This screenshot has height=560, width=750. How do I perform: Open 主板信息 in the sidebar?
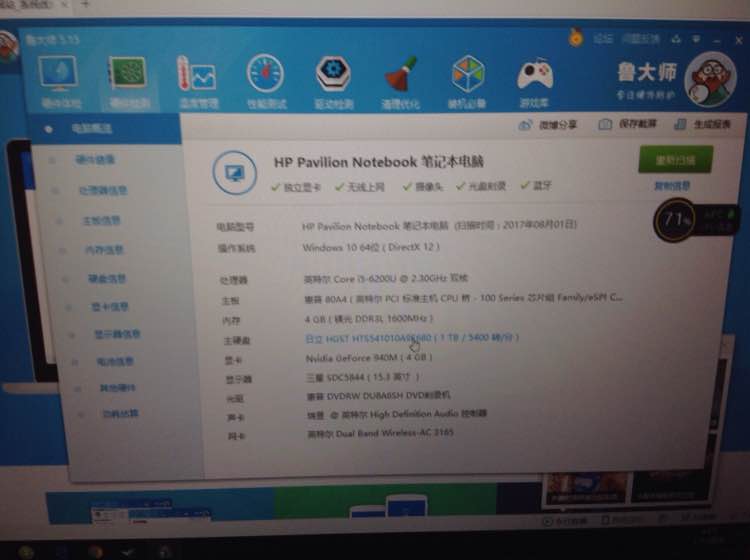point(102,220)
